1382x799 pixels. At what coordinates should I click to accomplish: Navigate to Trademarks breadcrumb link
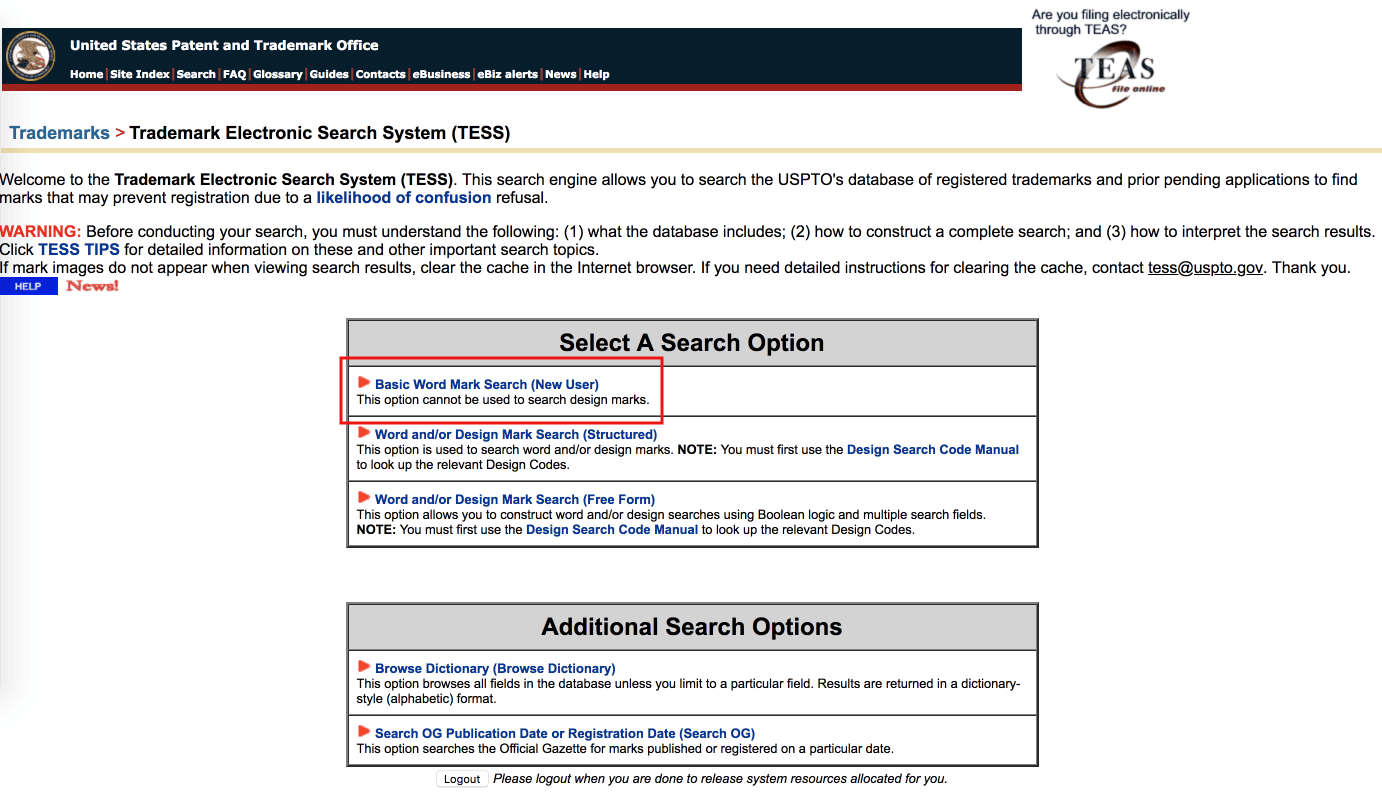59,133
